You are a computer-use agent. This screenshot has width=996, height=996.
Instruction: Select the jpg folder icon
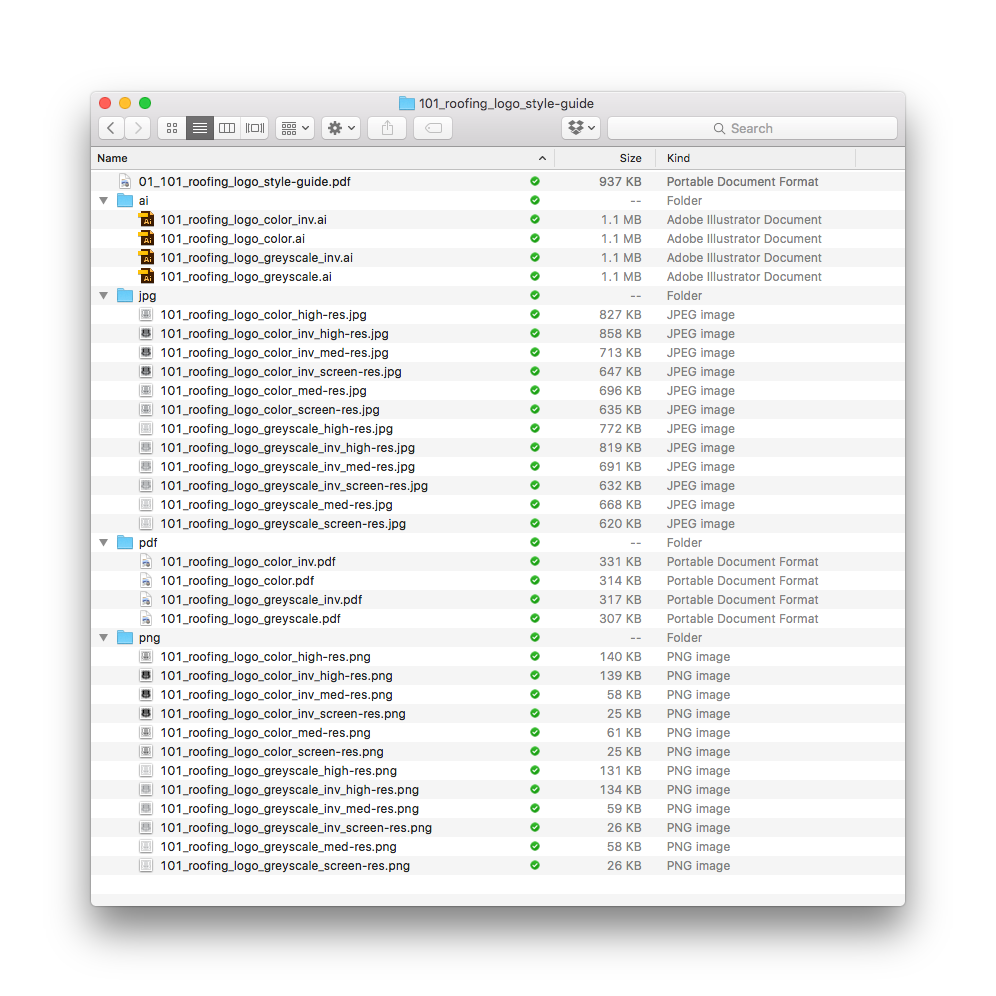click(125, 295)
